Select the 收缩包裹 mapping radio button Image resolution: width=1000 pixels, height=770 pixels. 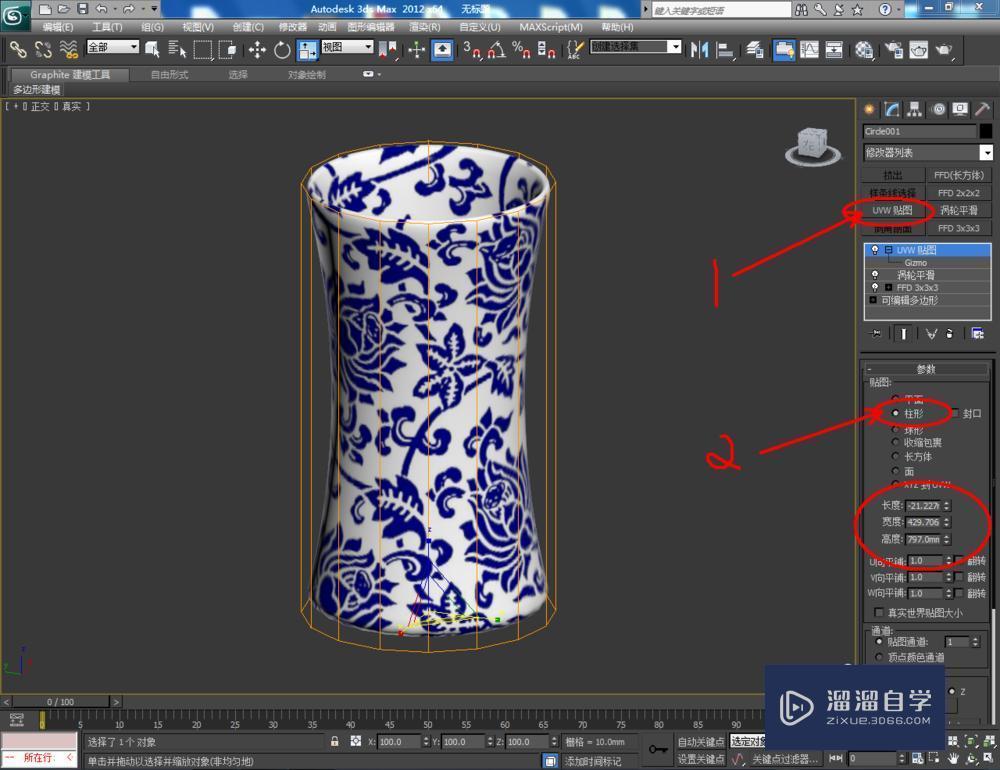pyautogui.click(x=895, y=442)
